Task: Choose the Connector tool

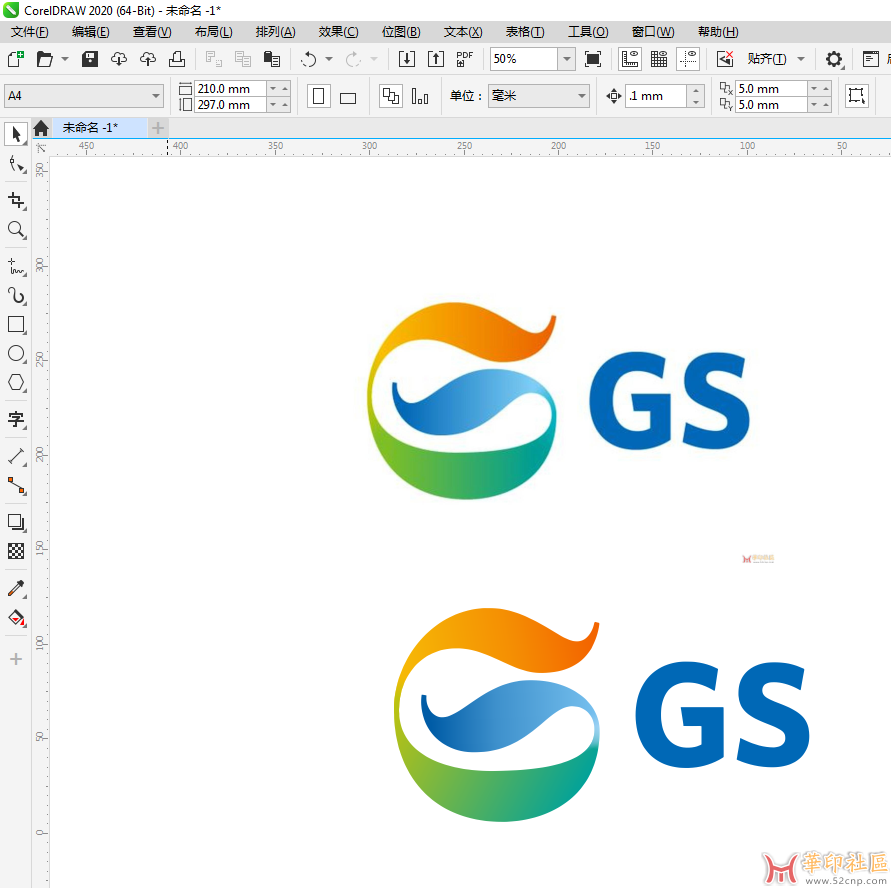Action: click(16, 486)
